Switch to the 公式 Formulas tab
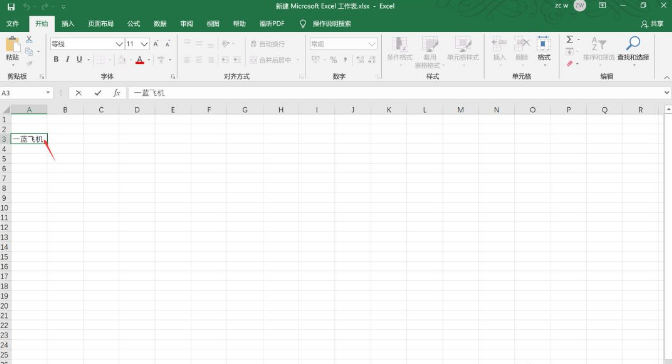Screen dimensions: 672x364 pos(133,24)
